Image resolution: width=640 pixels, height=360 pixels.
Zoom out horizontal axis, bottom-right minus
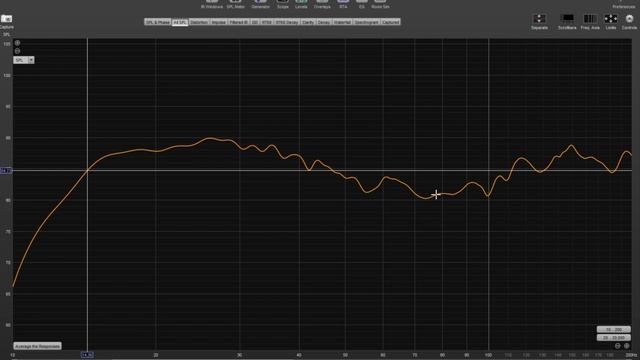618,346
